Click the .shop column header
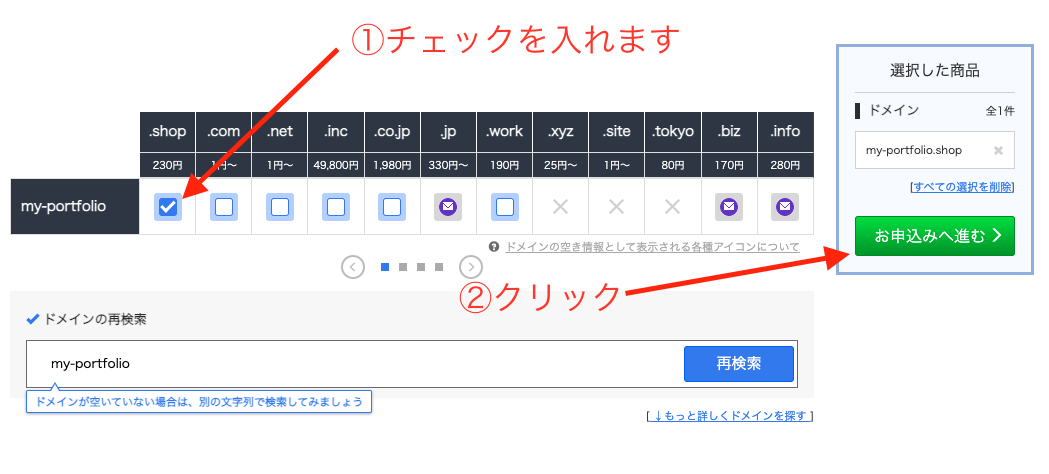This screenshot has width=1049, height=474. (x=167, y=132)
